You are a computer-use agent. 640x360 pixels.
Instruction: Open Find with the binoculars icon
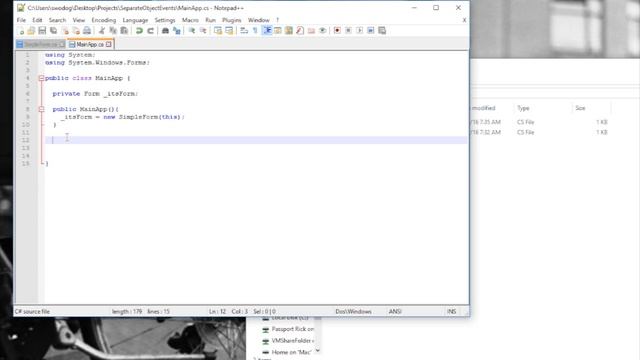(x=165, y=31)
